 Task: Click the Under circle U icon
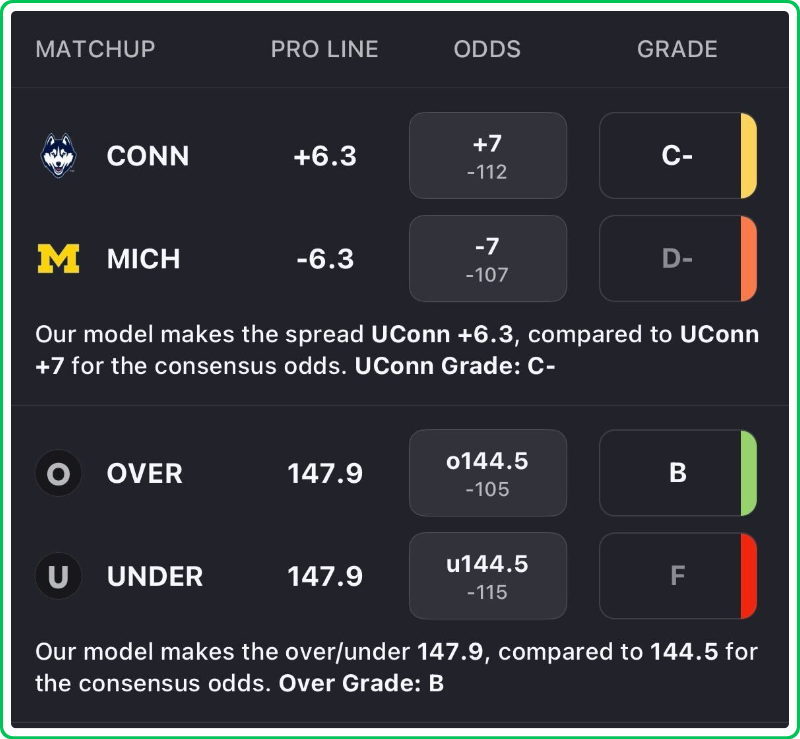point(58,576)
